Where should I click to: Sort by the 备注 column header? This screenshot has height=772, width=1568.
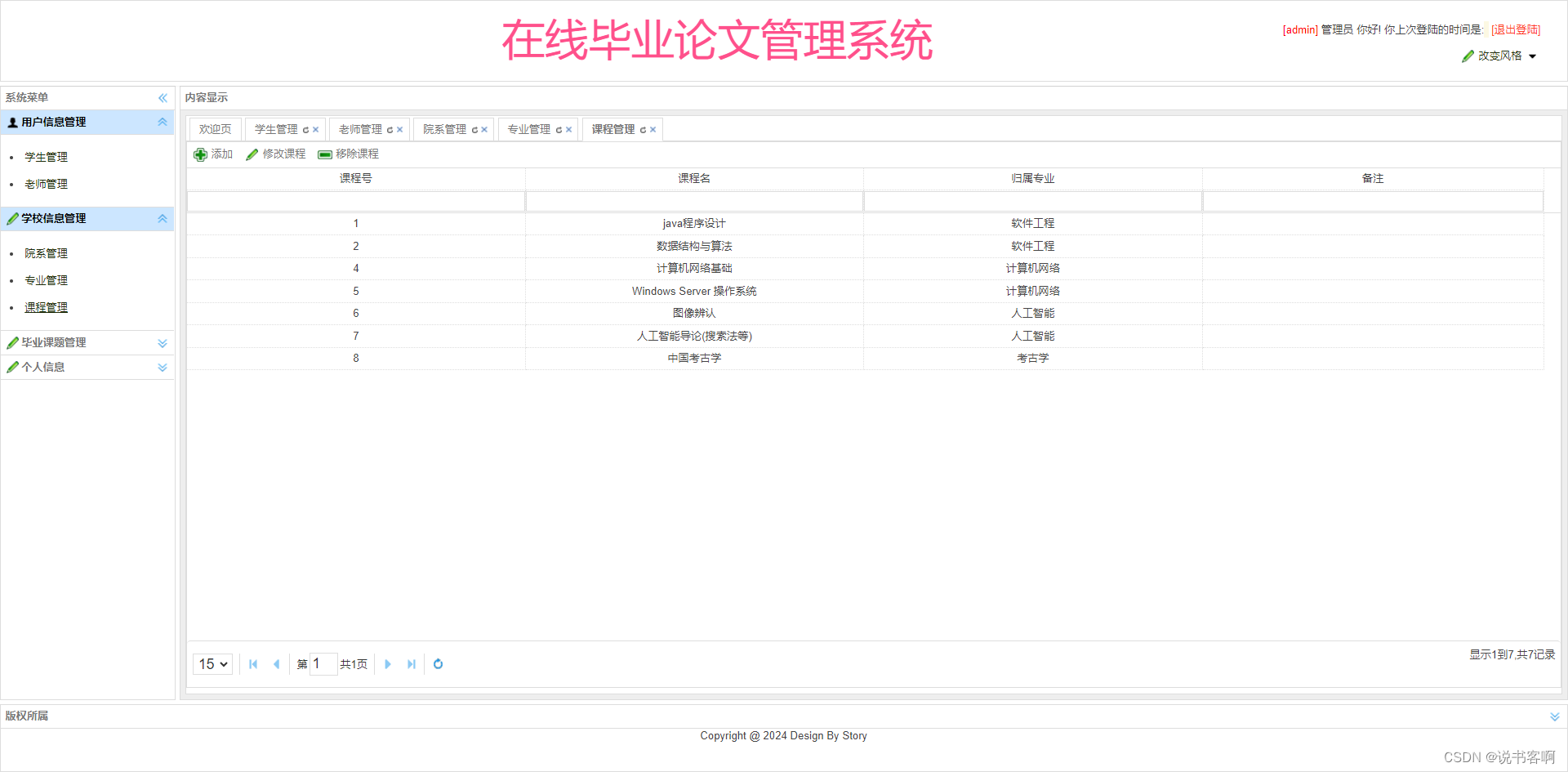coord(1373,179)
